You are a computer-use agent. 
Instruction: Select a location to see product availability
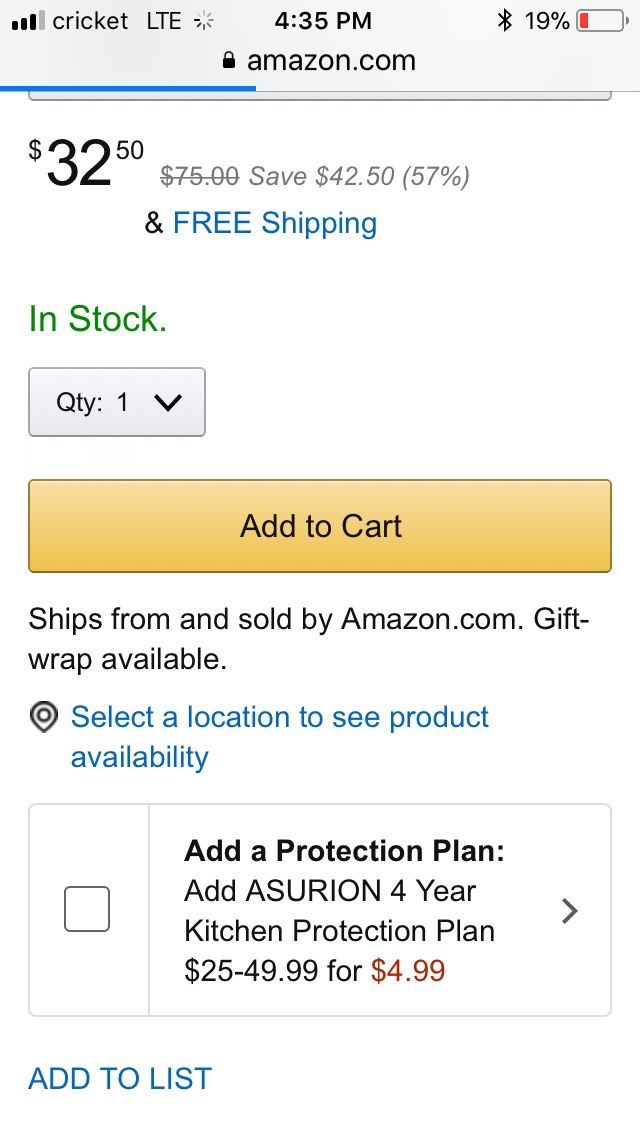(x=280, y=737)
